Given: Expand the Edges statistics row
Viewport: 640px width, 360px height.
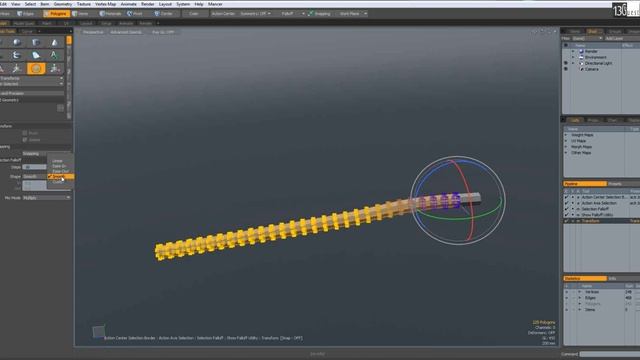Looking at the screenshot, I should [x=580, y=298].
